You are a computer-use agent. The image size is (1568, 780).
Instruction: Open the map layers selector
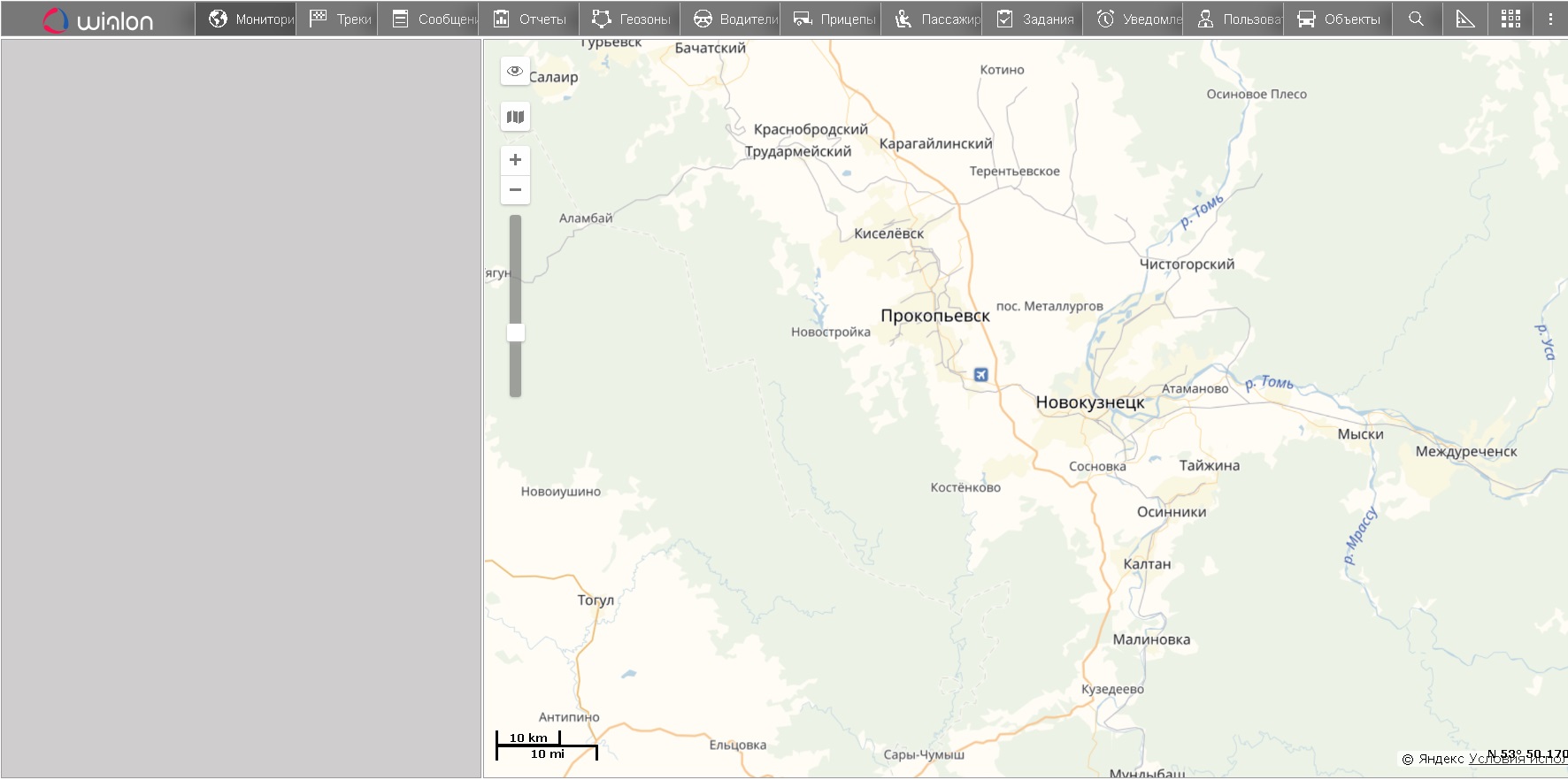515,117
